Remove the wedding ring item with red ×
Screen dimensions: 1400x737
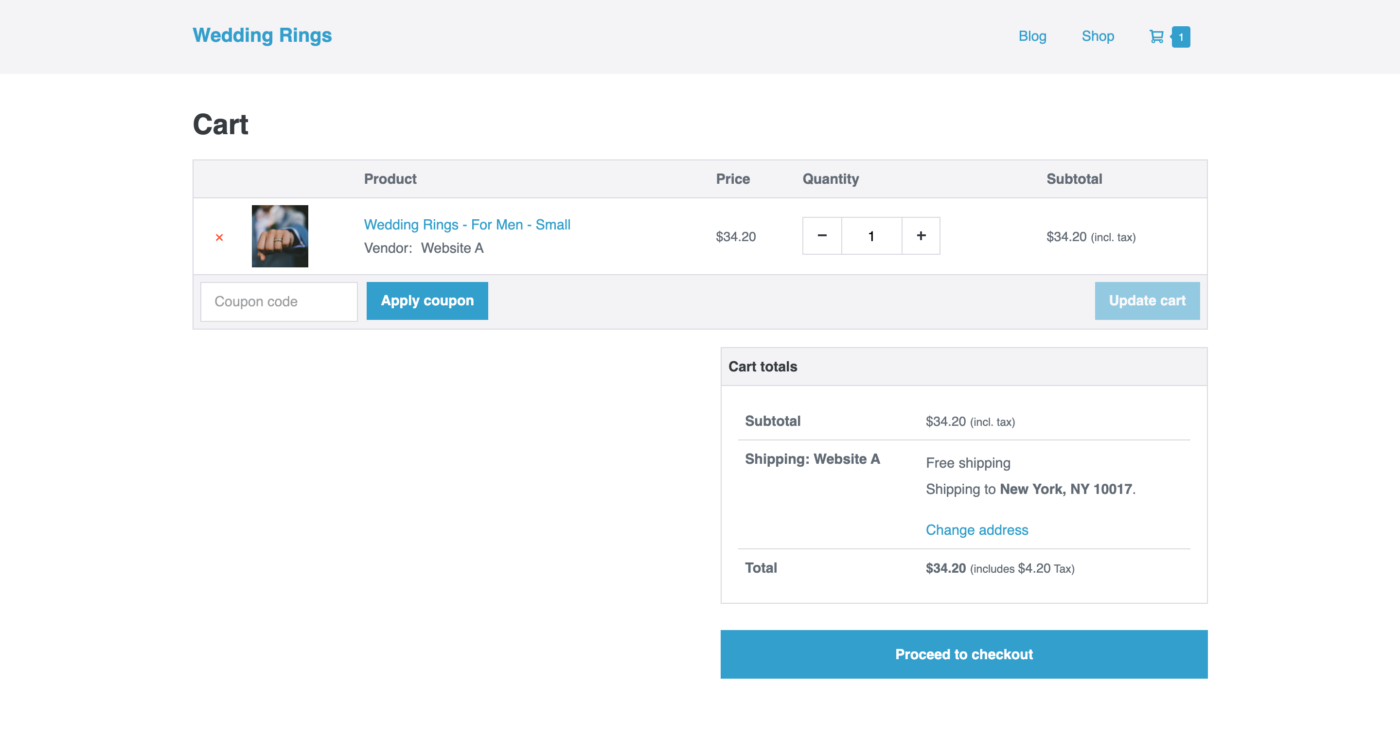click(x=219, y=237)
